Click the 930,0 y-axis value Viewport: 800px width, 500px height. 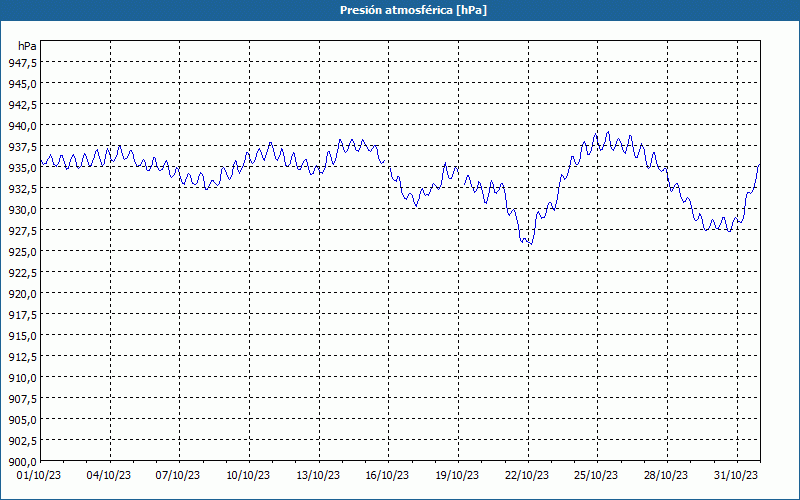[x=22, y=209]
